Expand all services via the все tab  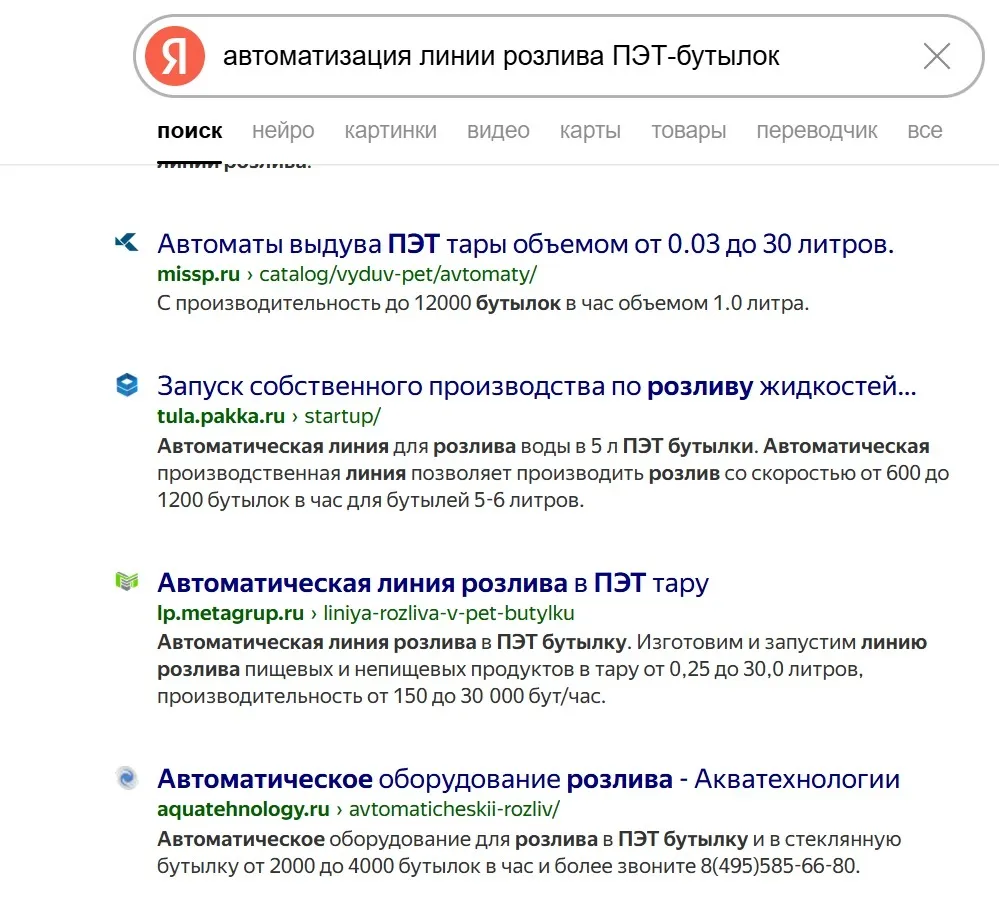925,130
